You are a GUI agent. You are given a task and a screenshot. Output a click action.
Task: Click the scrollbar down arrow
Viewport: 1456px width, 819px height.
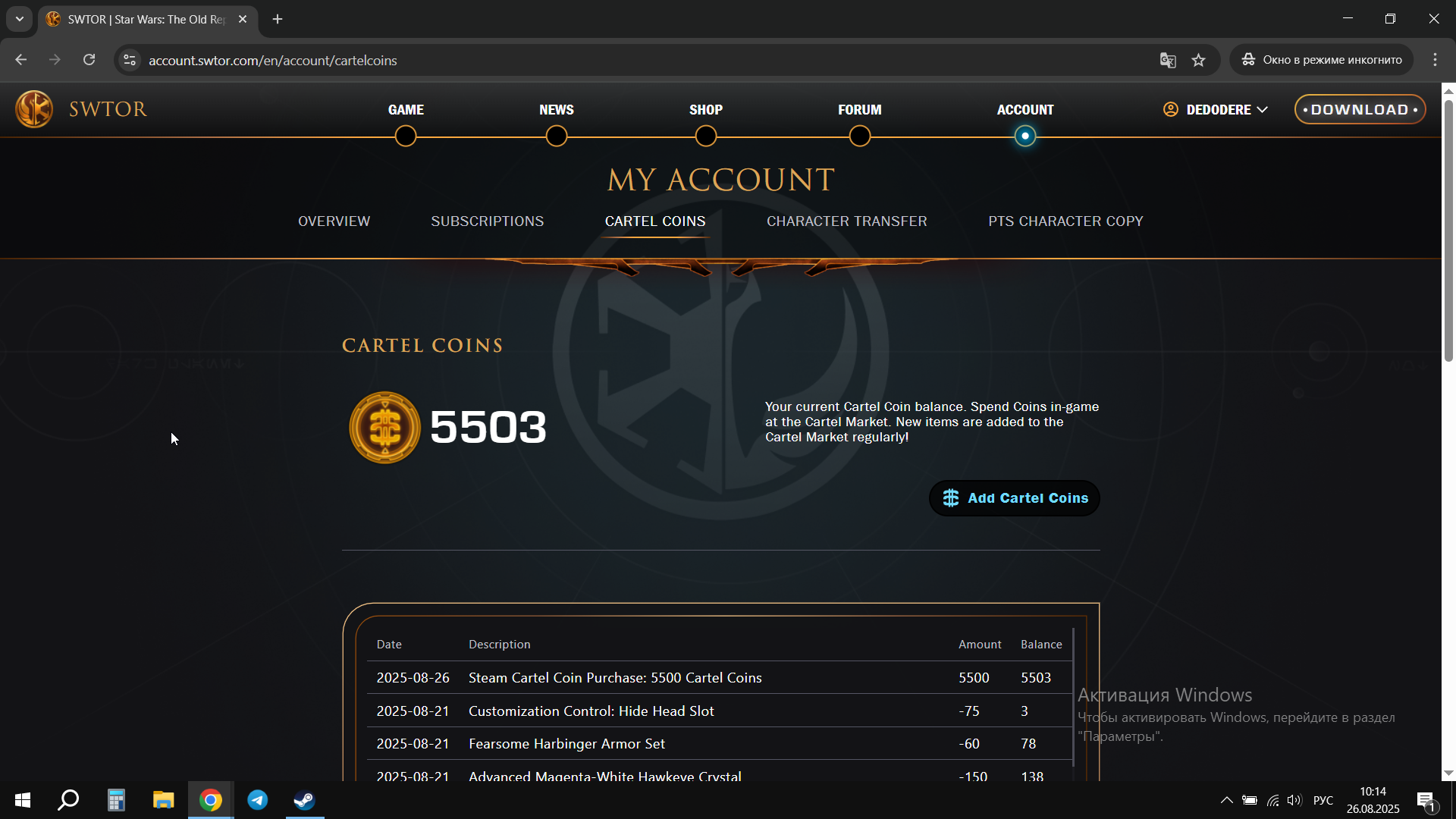1448,773
